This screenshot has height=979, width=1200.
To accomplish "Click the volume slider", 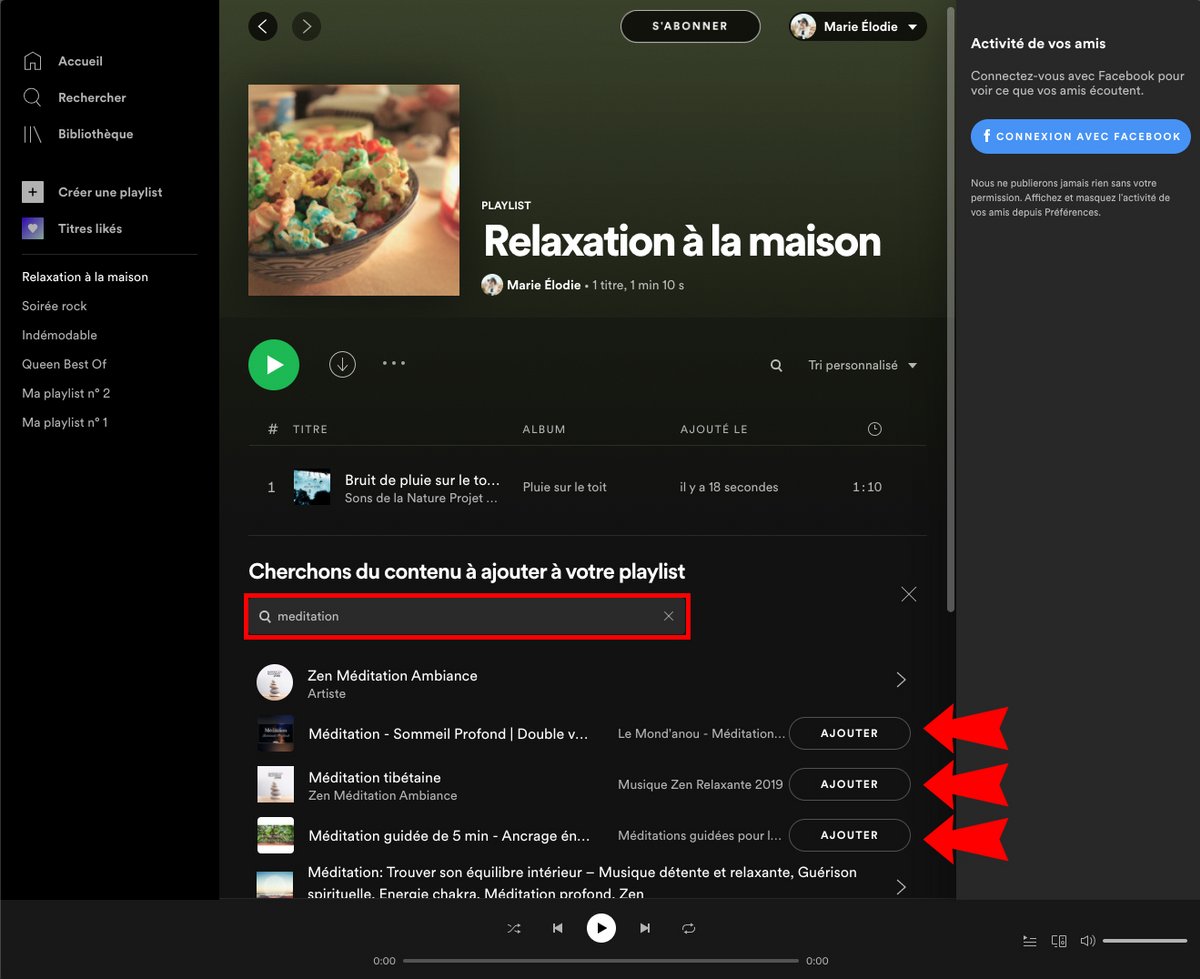I will pos(1145,941).
